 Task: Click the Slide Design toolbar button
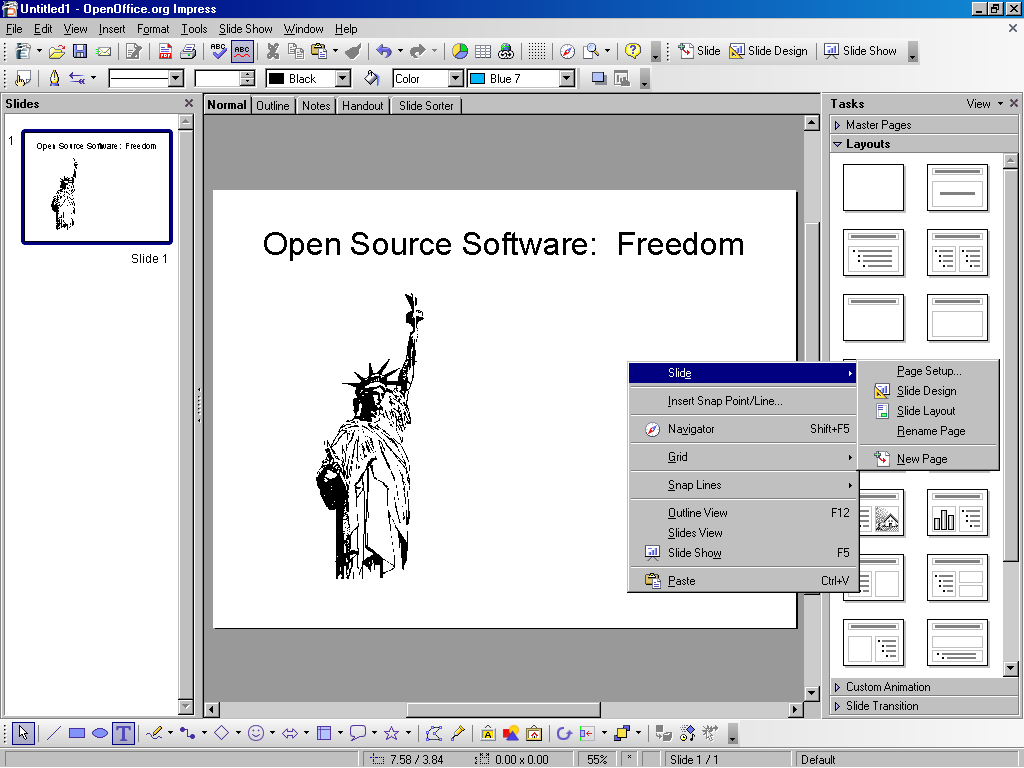tap(768, 51)
